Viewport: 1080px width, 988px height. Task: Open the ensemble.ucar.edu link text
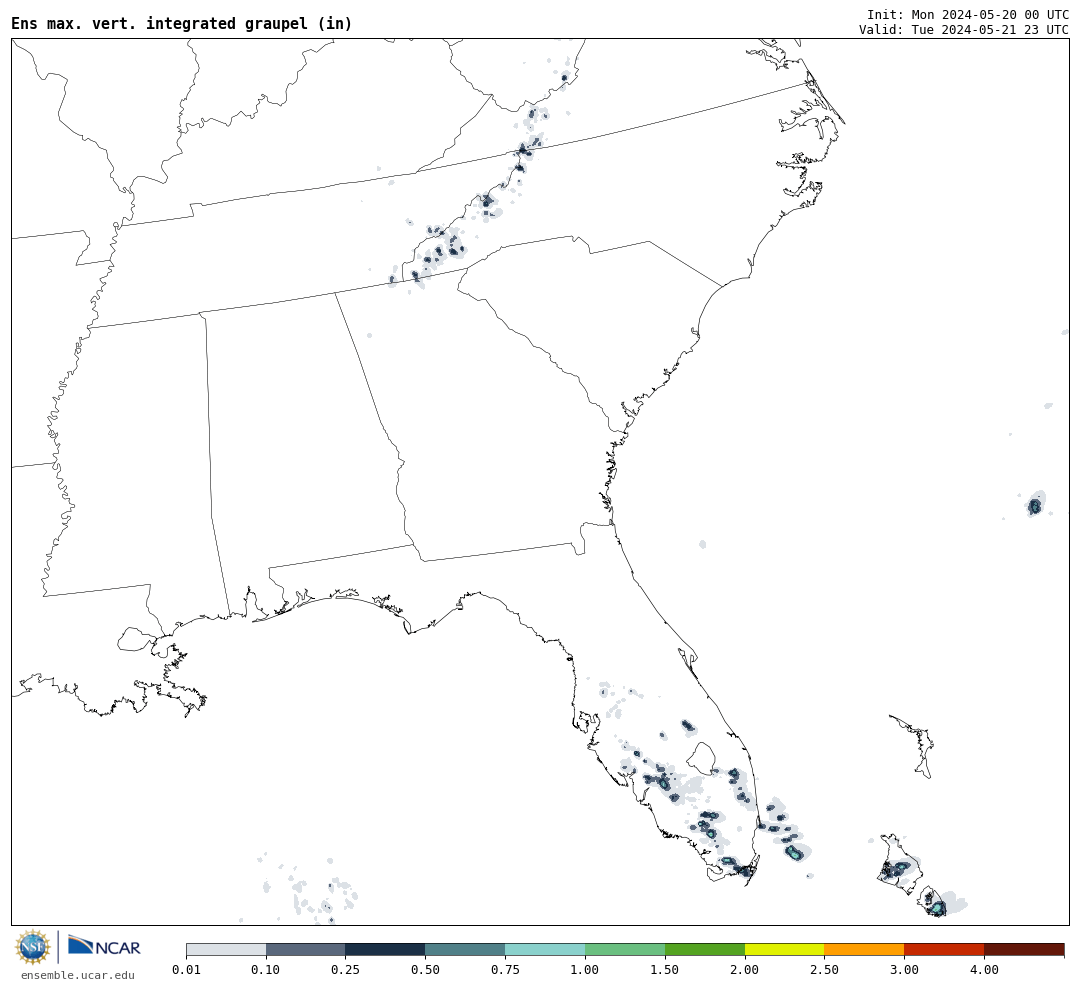coord(78,975)
